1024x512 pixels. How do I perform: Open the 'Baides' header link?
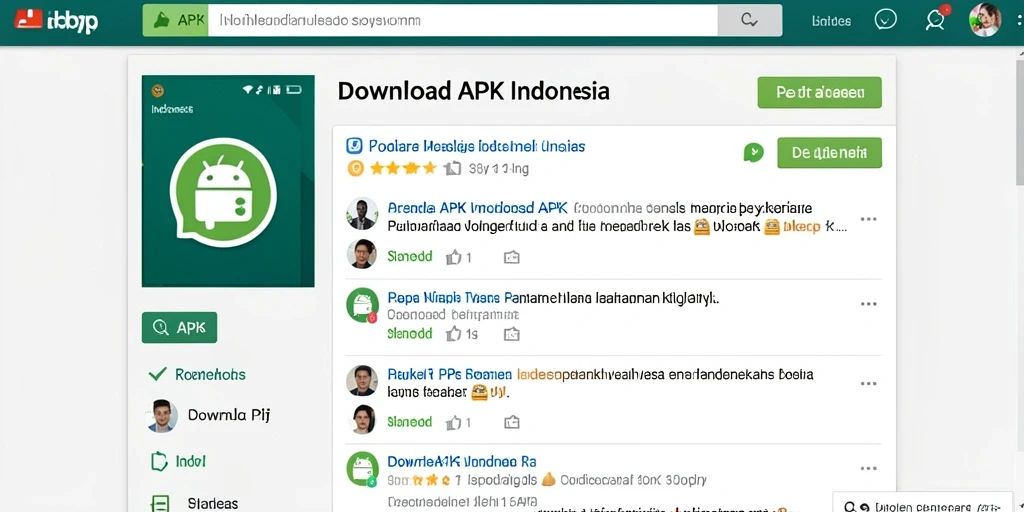[831, 21]
